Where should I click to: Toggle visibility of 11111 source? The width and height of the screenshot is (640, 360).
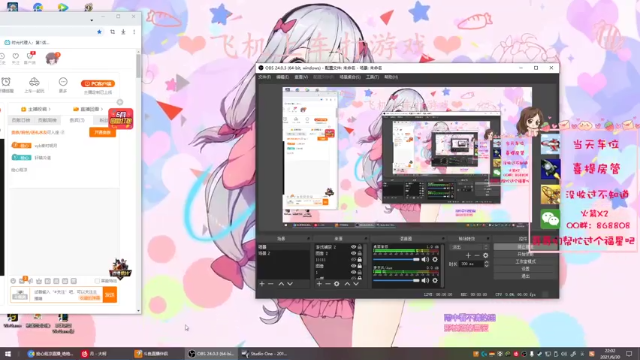click(x=353, y=260)
